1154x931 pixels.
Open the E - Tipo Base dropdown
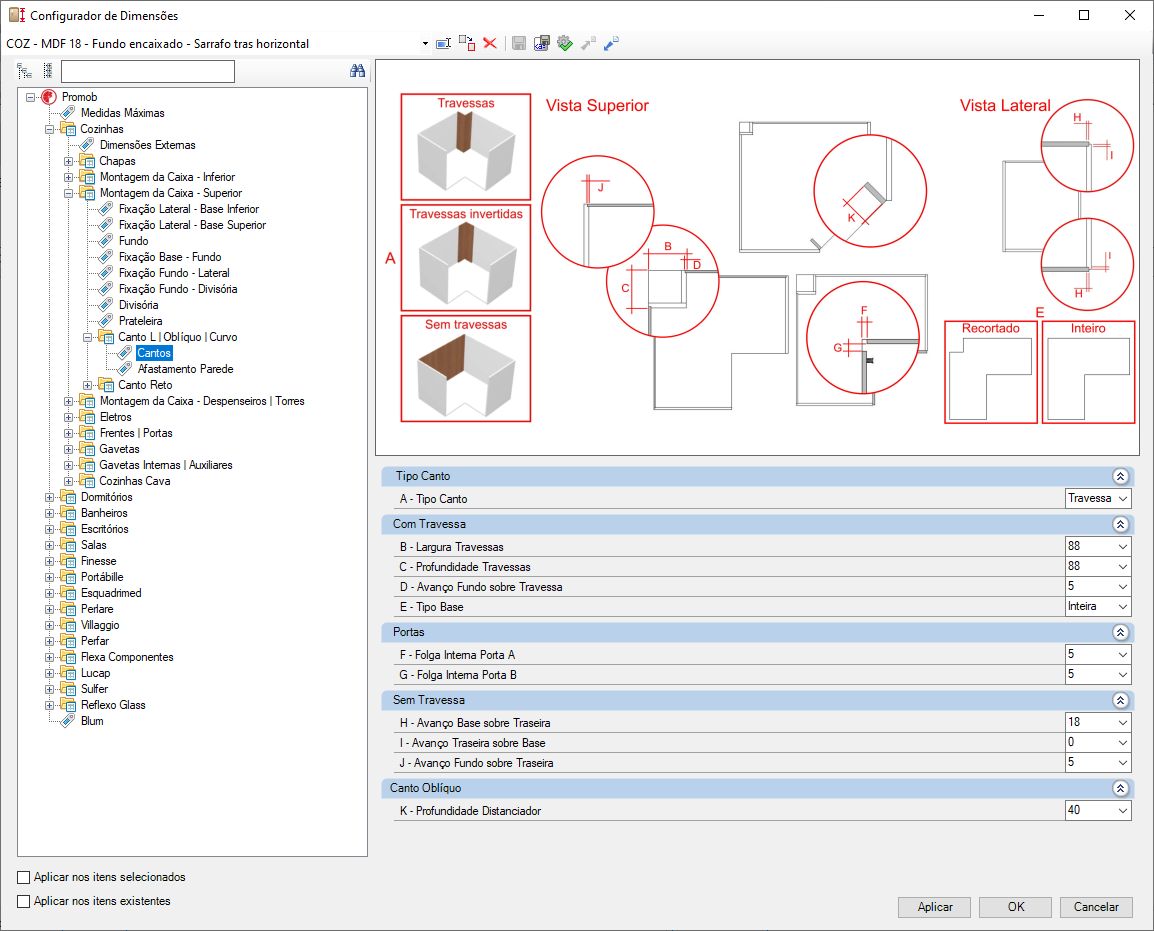[x=1122, y=606]
